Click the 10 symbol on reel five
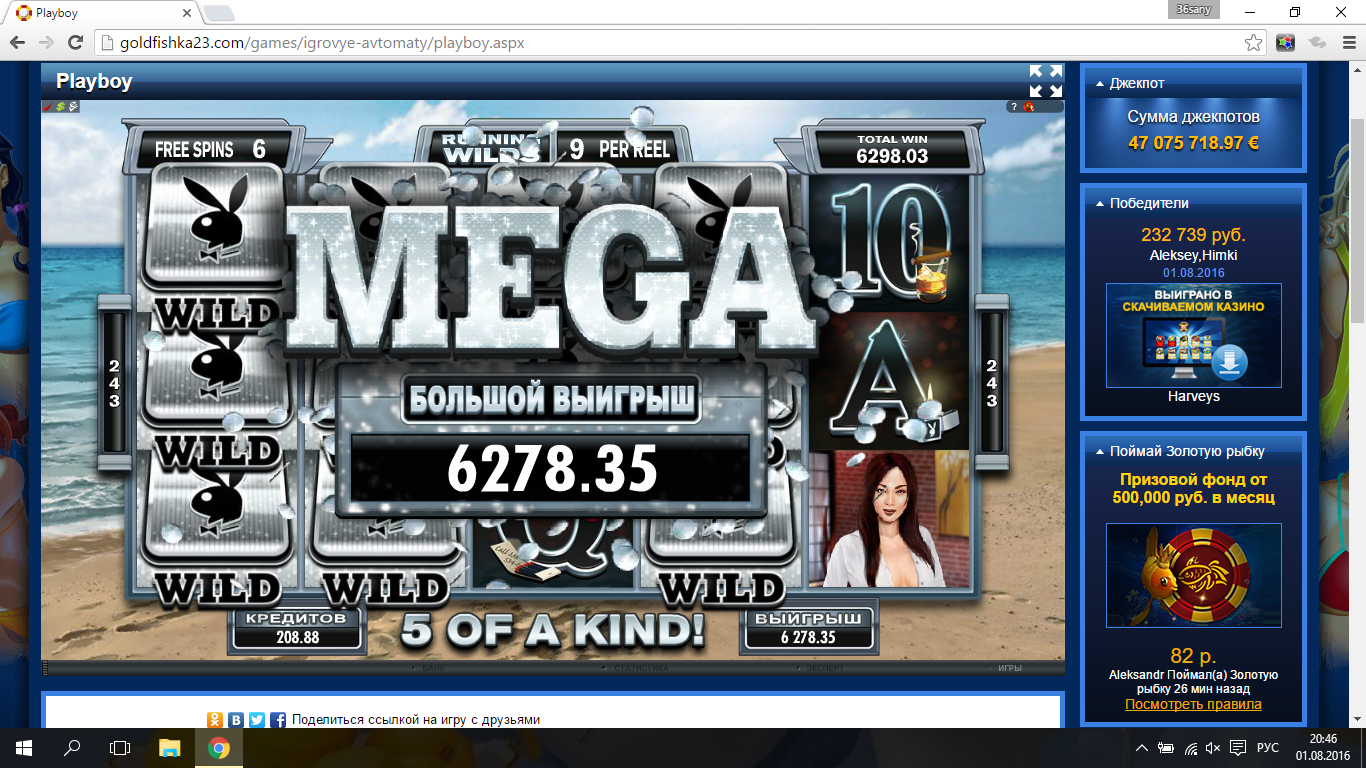 (x=889, y=243)
